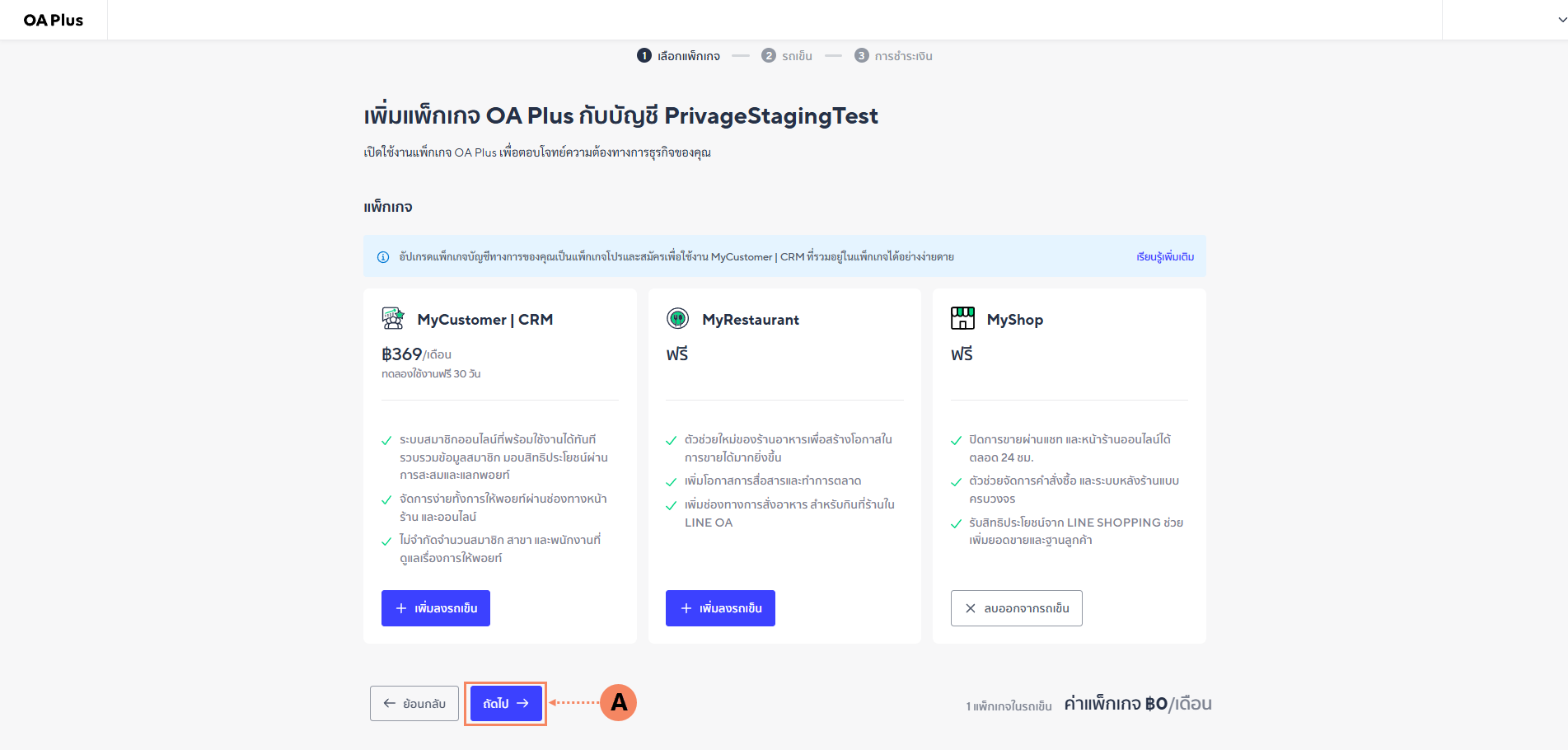Click the OA Plus logo
1568x750 pixels.
tap(54, 20)
